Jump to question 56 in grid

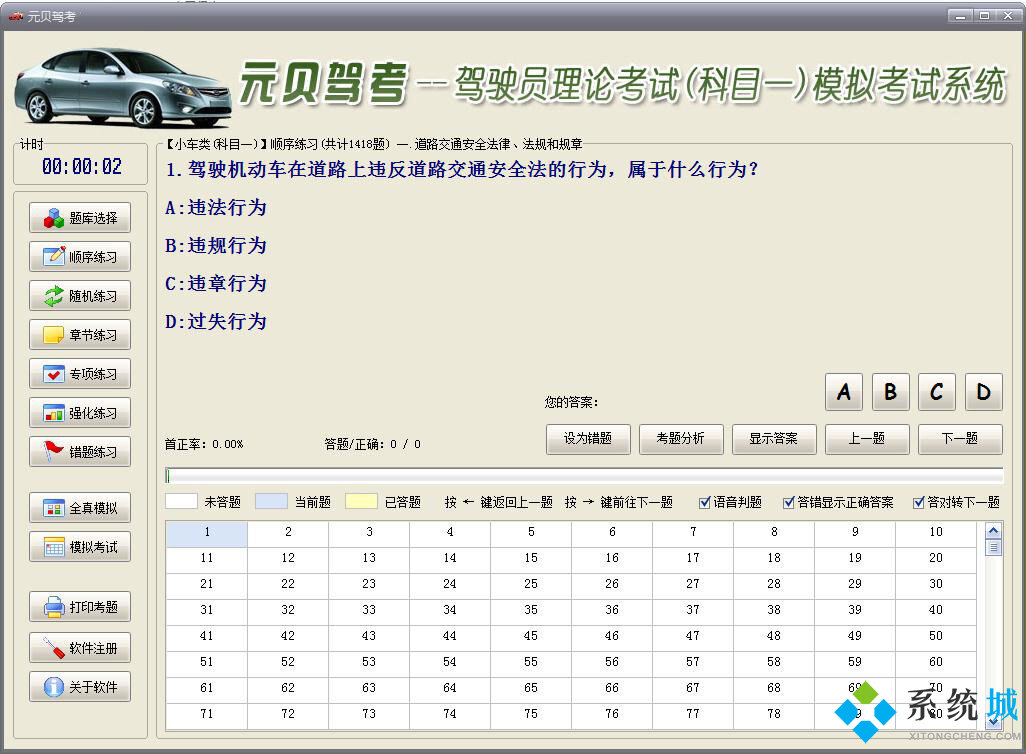612,662
